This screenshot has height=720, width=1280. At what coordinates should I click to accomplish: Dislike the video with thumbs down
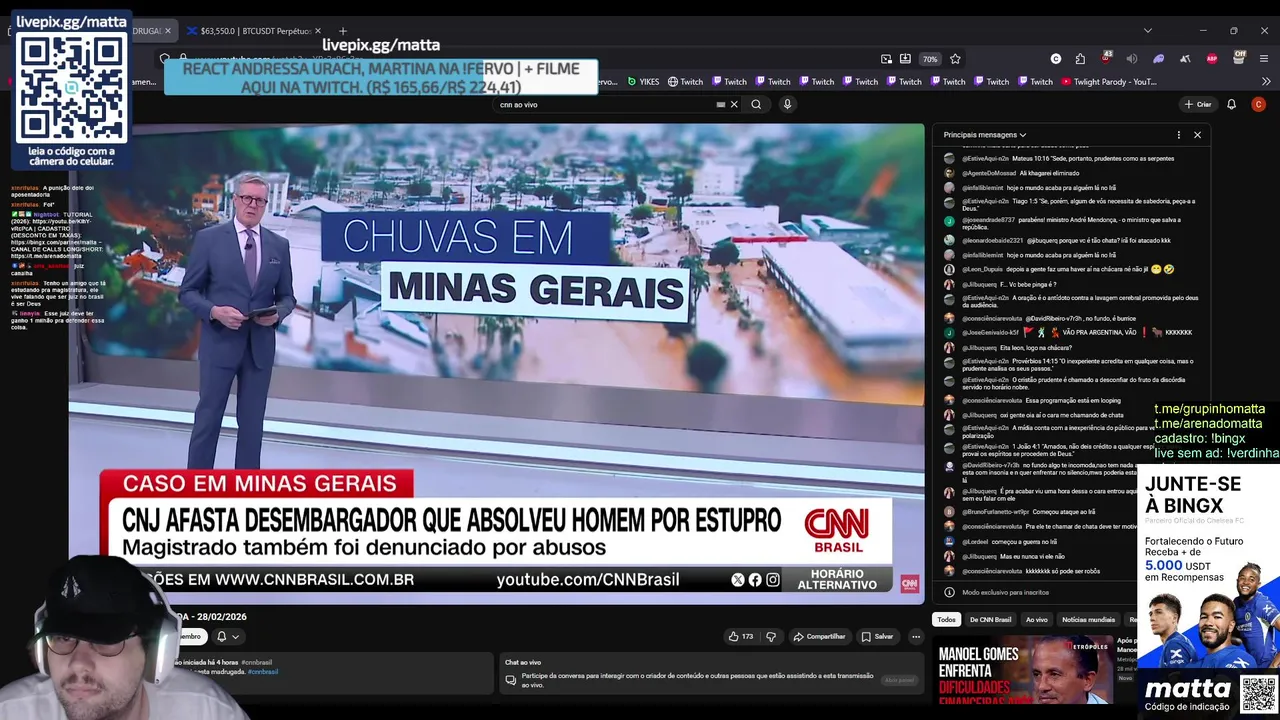click(x=771, y=636)
